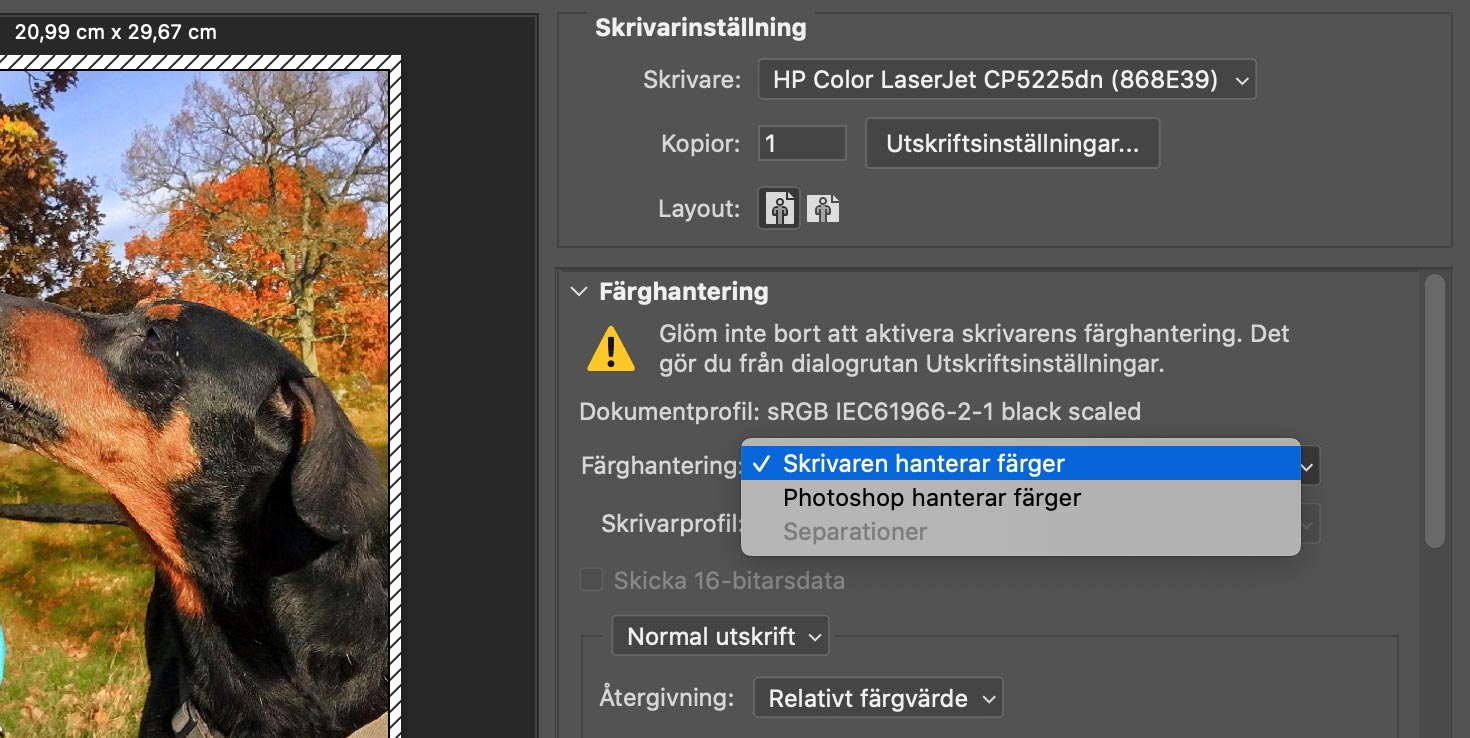The width and height of the screenshot is (1470, 738).
Task: Open the Normal utskrift dropdown
Action: pos(720,636)
